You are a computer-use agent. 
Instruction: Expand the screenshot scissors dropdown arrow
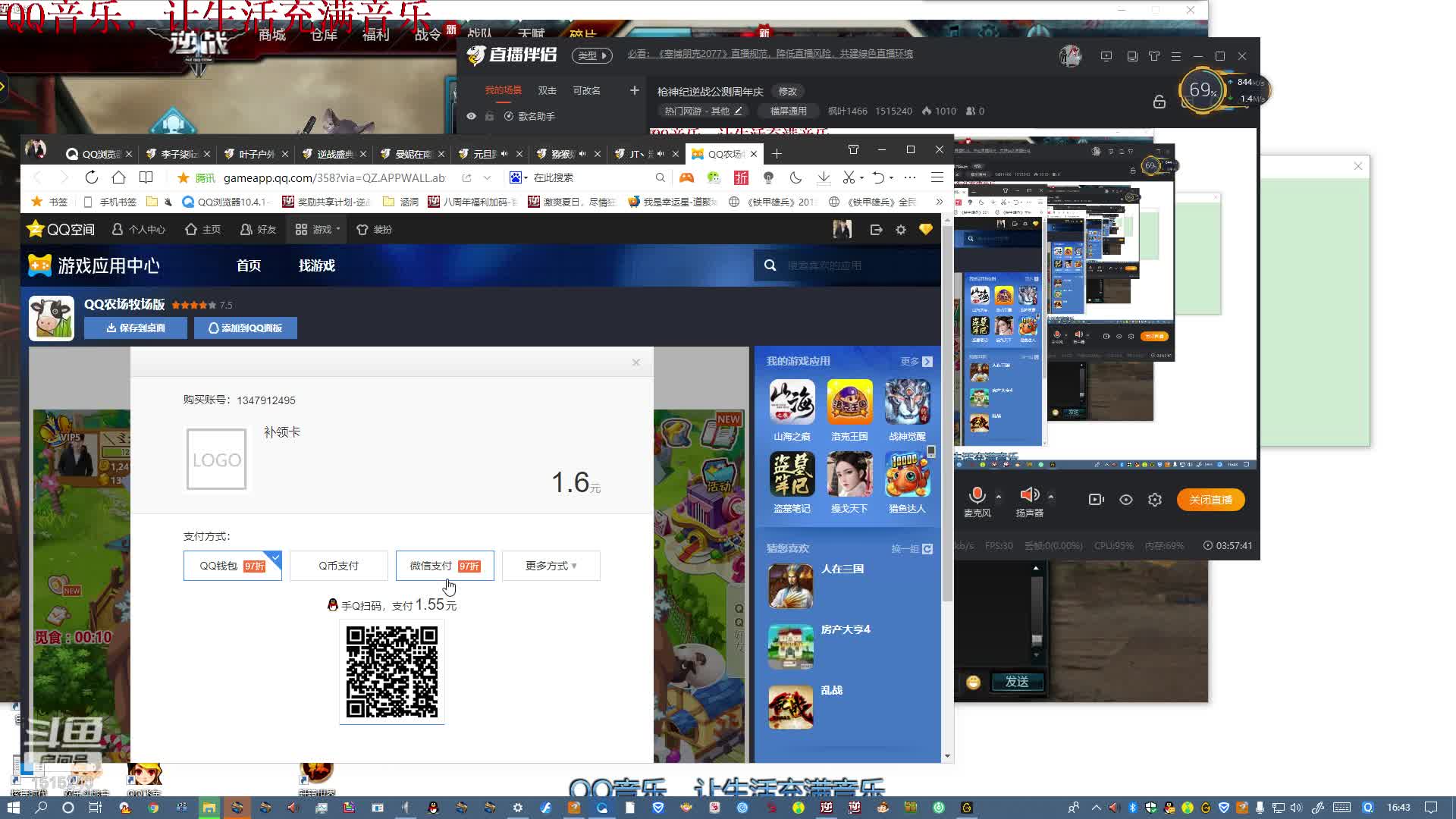(862, 178)
